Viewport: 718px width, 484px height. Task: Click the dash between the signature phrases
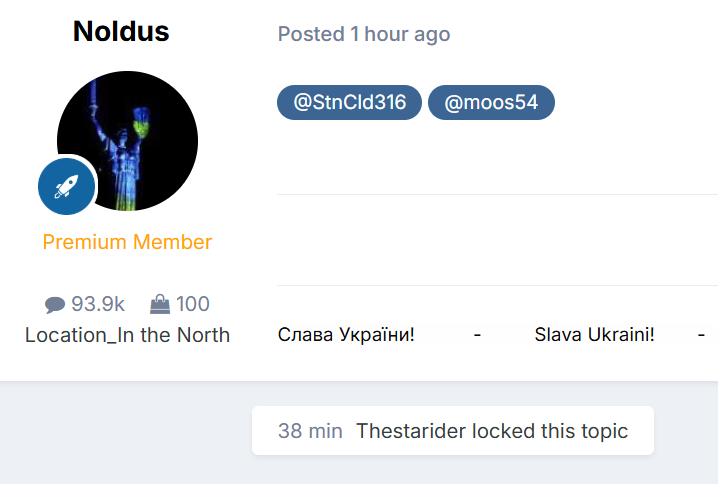click(477, 334)
